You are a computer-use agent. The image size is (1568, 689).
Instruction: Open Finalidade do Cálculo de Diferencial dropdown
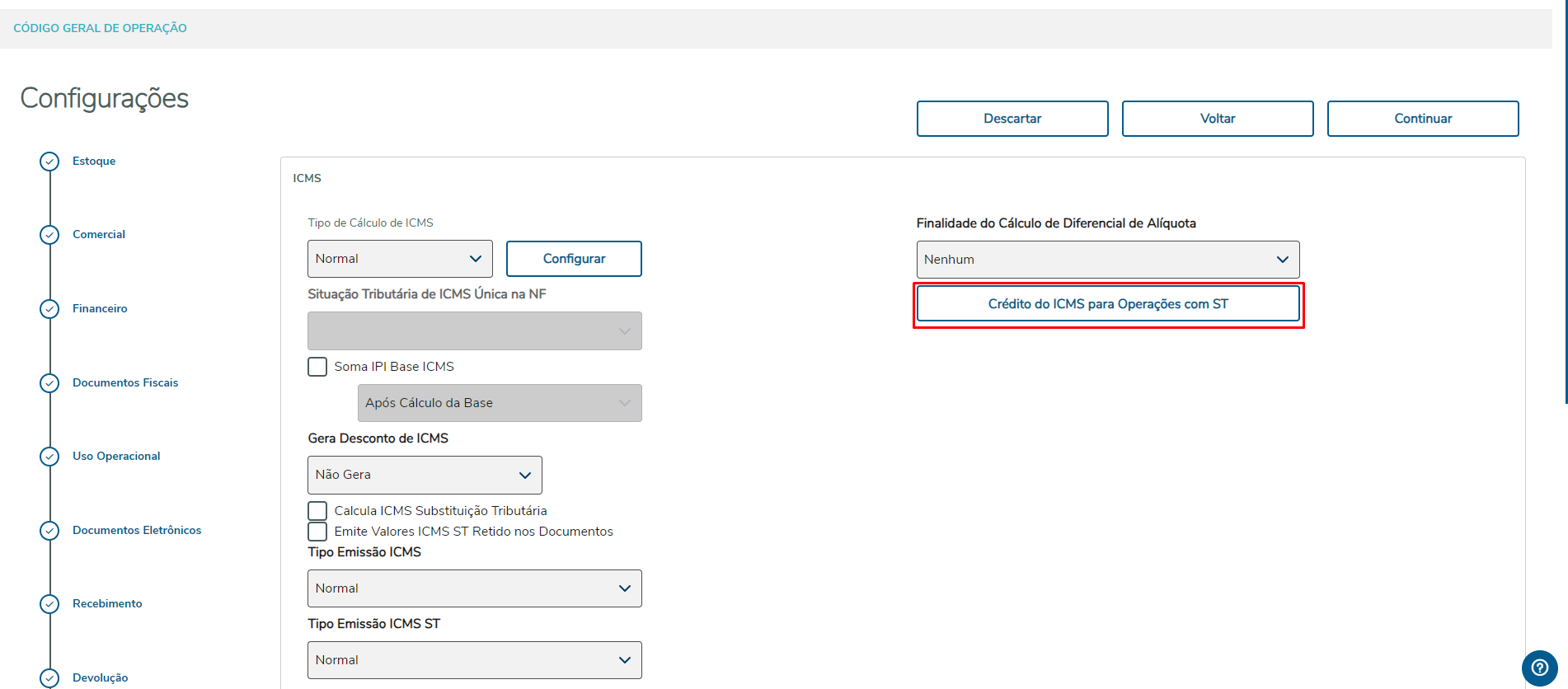pyautogui.click(x=1107, y=260)
